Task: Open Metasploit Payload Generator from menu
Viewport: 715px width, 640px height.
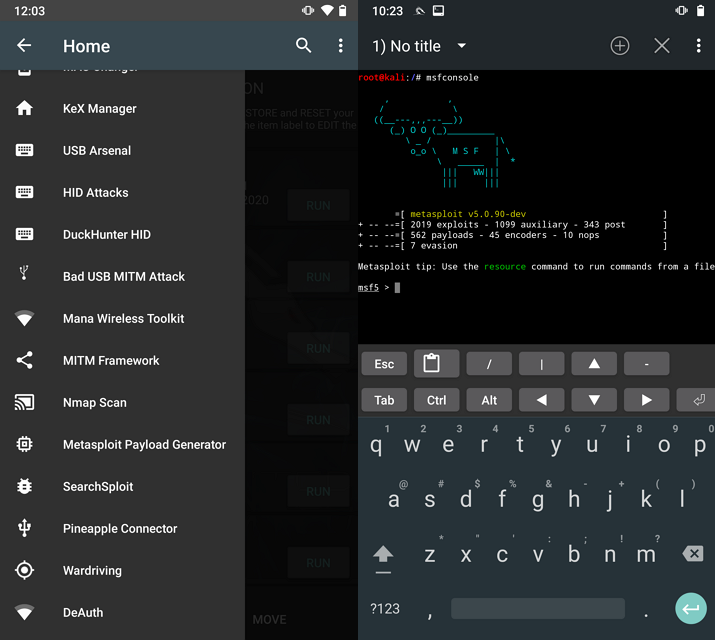Action: (x=144, y=445)
